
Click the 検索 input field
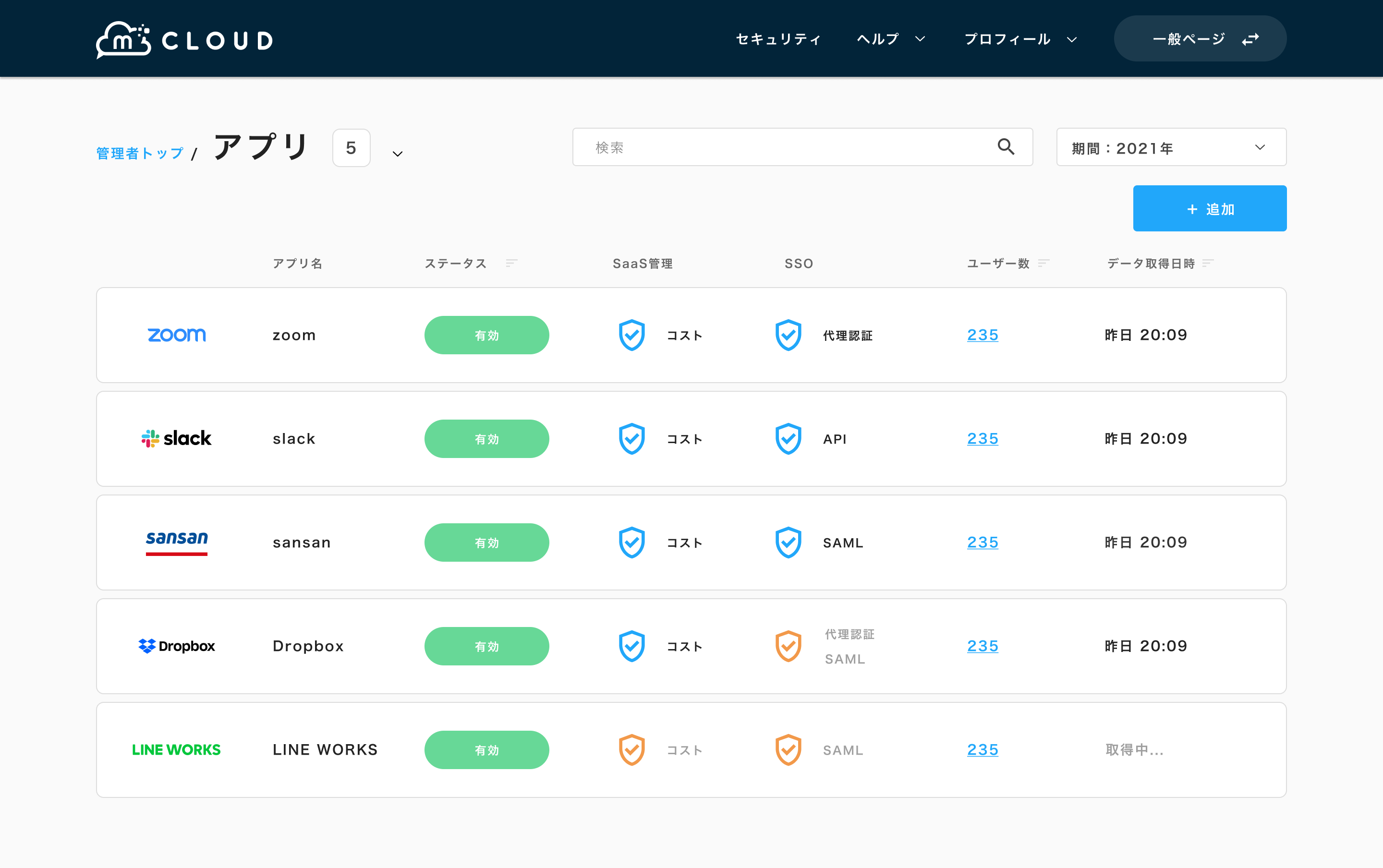pyautogui.click(x=787, y=147)
